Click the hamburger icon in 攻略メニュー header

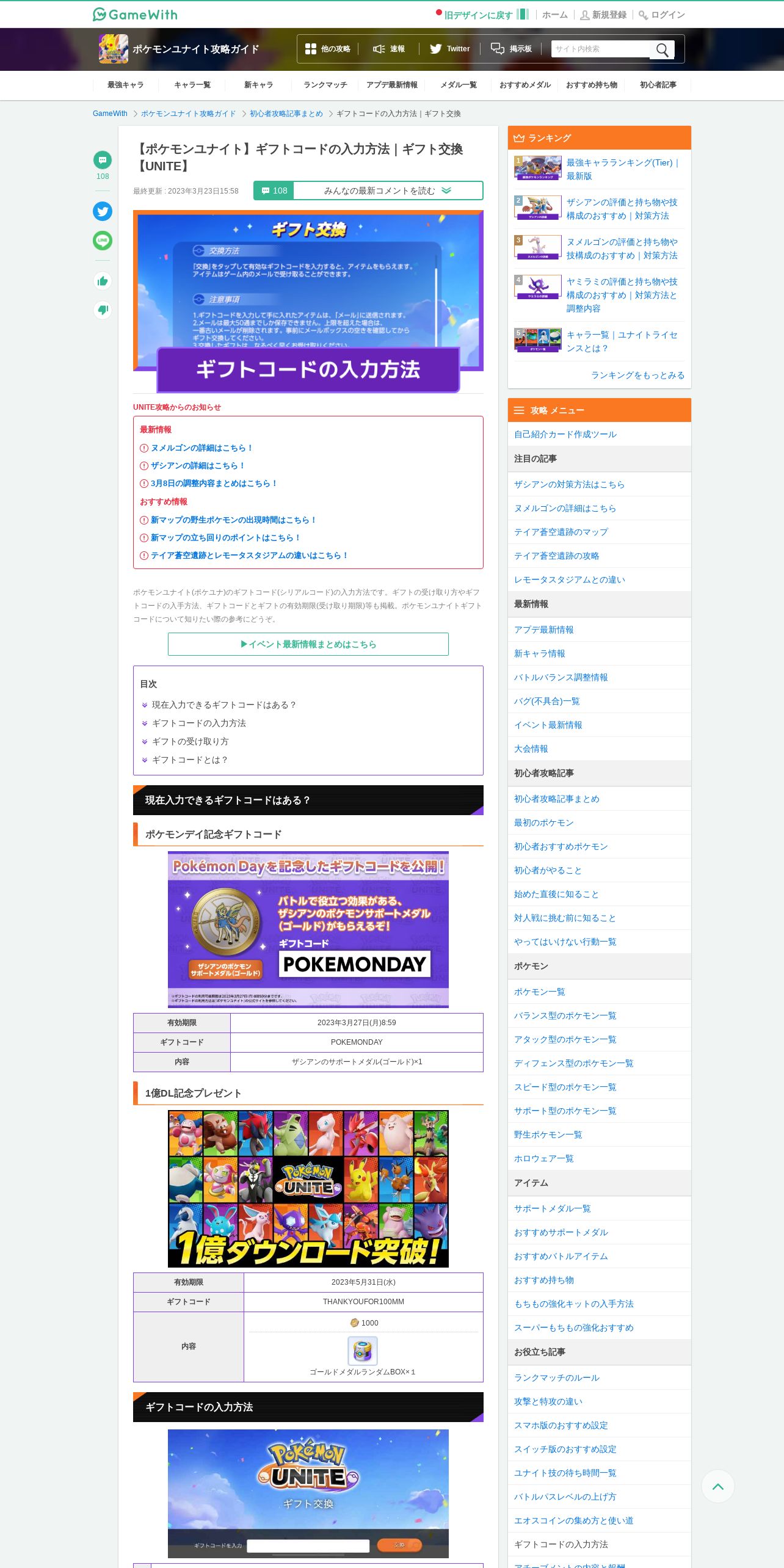519,410
